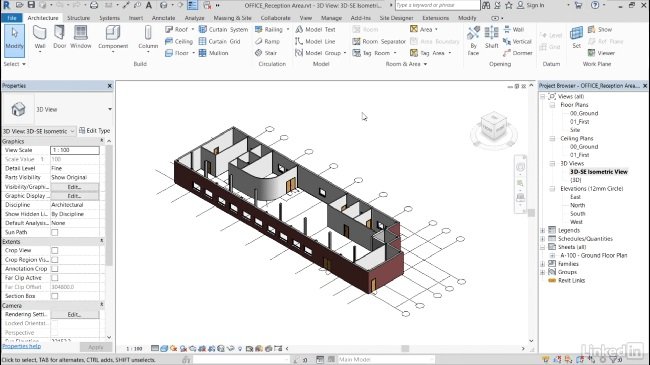Image resolution: width=650 pixels, height=365 pixels.
Task: Switch to the Annotate ribbon tab
Action: (x=163, y=18)
